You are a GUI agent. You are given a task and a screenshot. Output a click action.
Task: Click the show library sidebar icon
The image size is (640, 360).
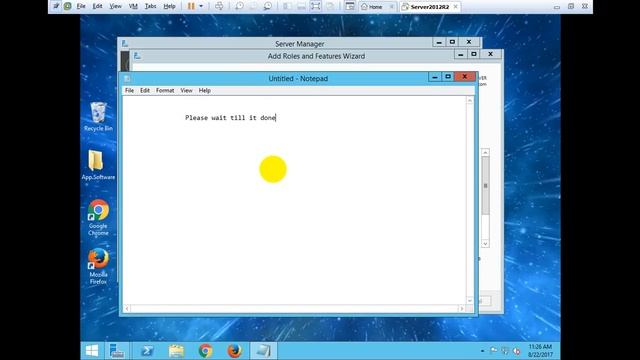coord(287,6)
